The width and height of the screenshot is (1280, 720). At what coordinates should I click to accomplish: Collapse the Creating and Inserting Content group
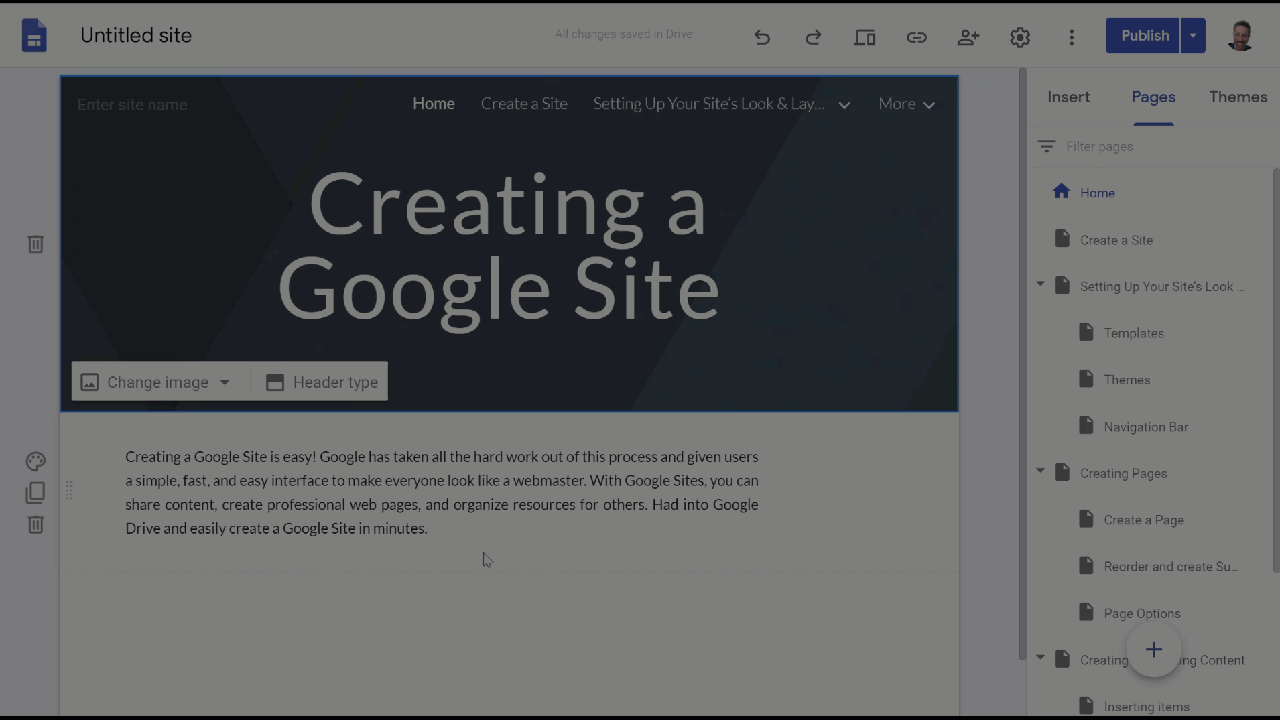tap(1040, 658)
